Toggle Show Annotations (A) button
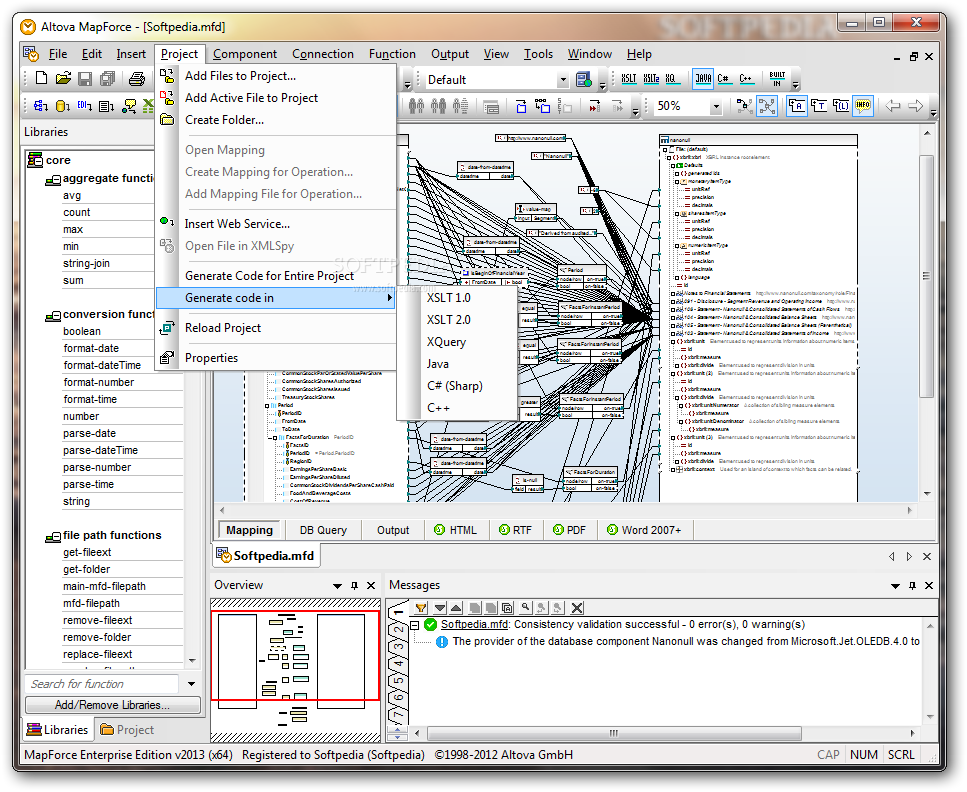967x792 pixels. click(797, 105)
